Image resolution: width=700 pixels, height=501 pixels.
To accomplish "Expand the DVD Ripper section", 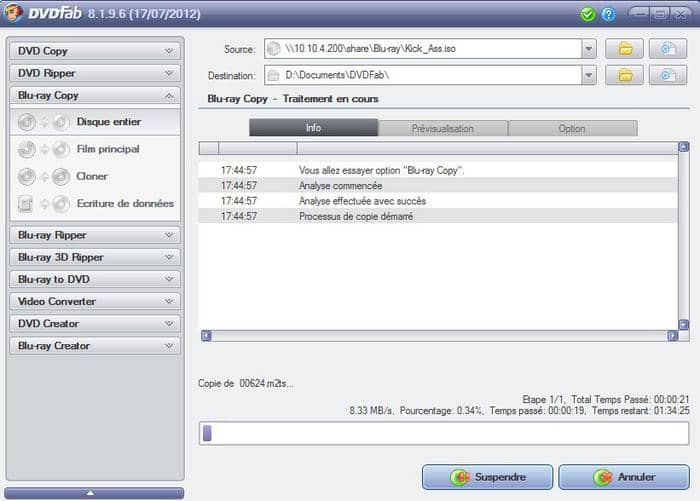I will [95, 73].
